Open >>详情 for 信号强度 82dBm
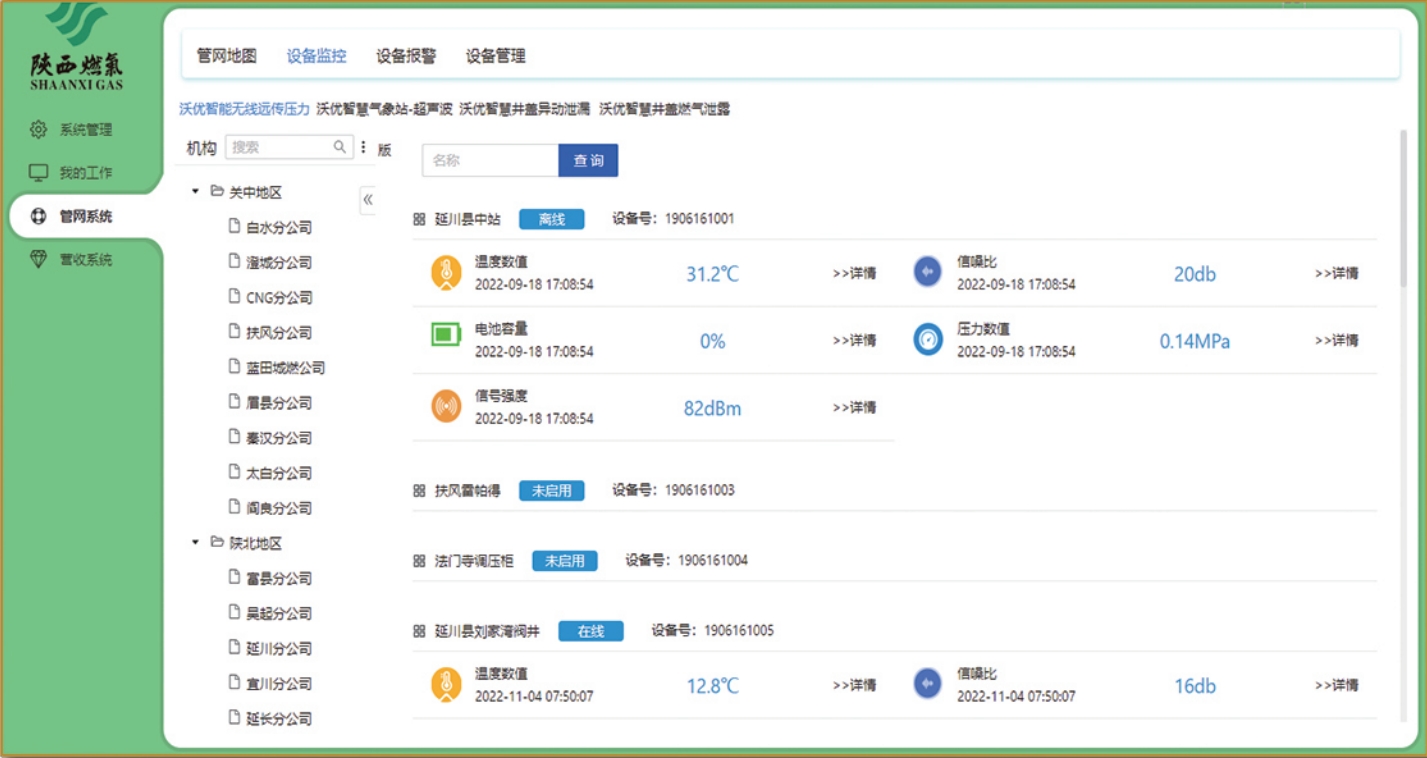 [x=855, y=407]
